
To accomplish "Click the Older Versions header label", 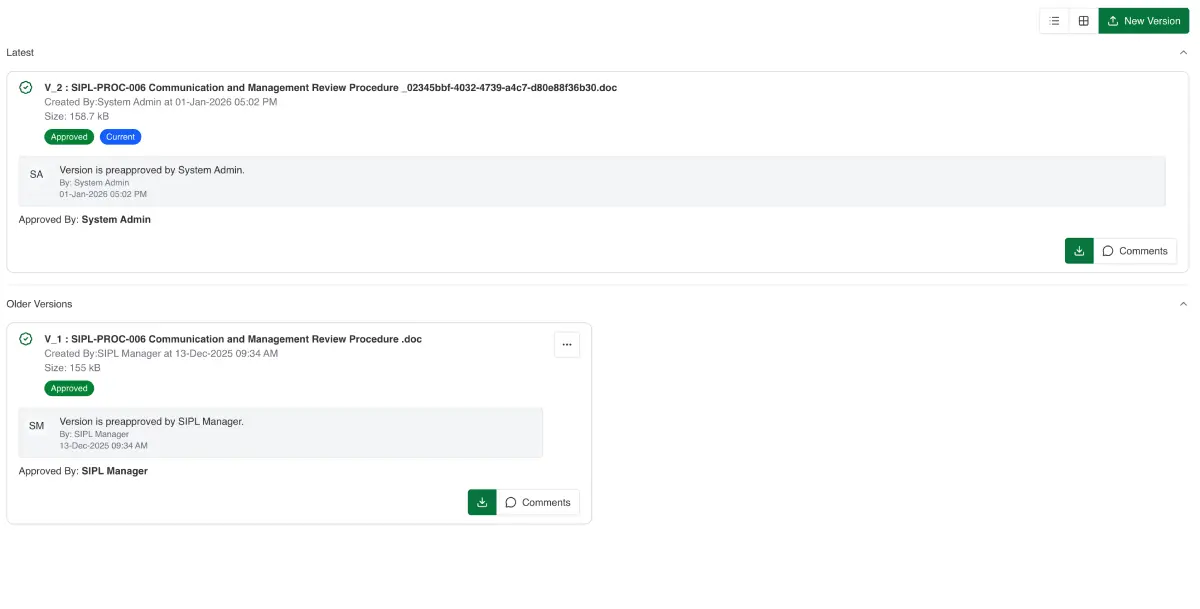I will (x=39, y=303).
